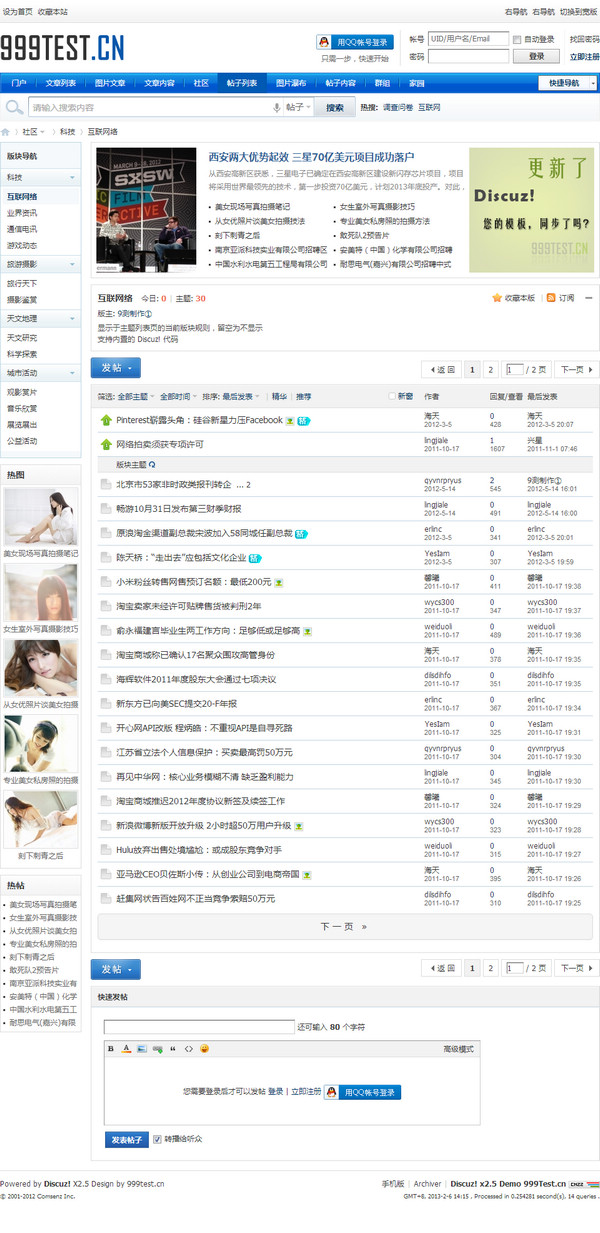Image resolution: width=600 pixels, height=1233 pixels.
Task: Click the microphone voice search icon
Action: pyautogui.click(x=276, y=107)
